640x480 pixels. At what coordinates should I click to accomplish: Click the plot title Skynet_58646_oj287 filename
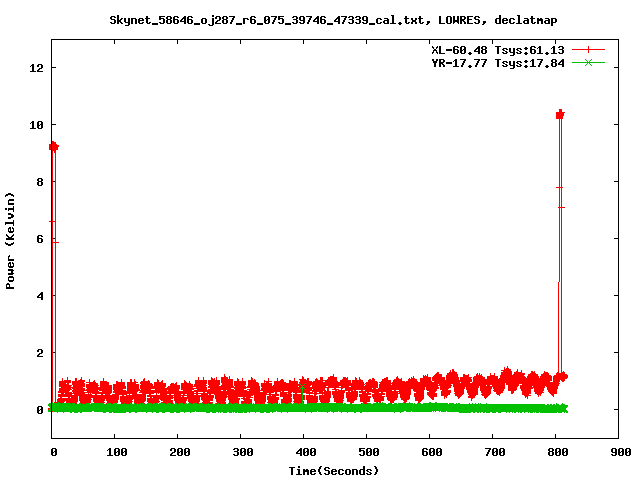point(267,20)
